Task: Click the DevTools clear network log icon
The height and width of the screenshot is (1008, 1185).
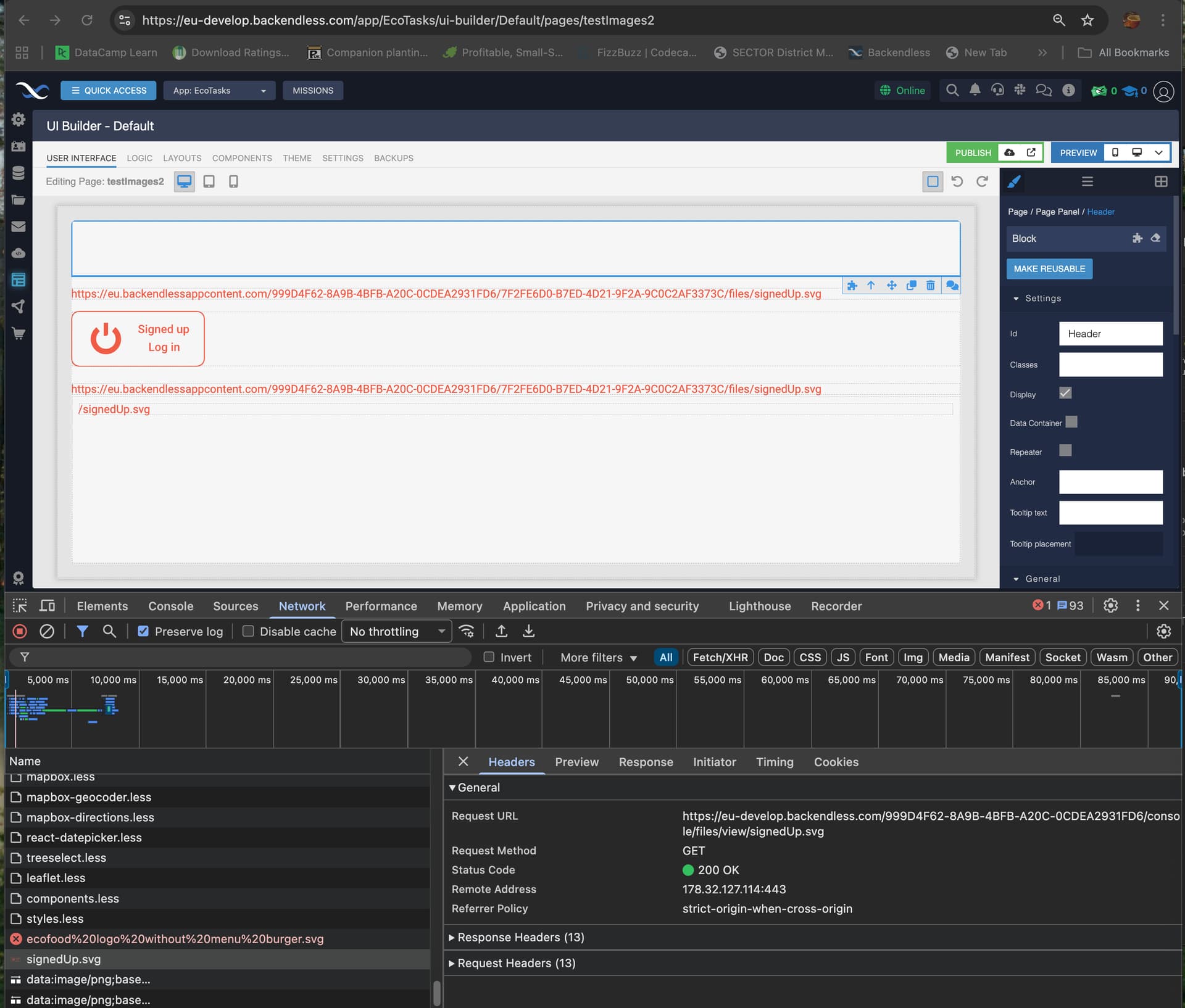Action: pos(47,631)
